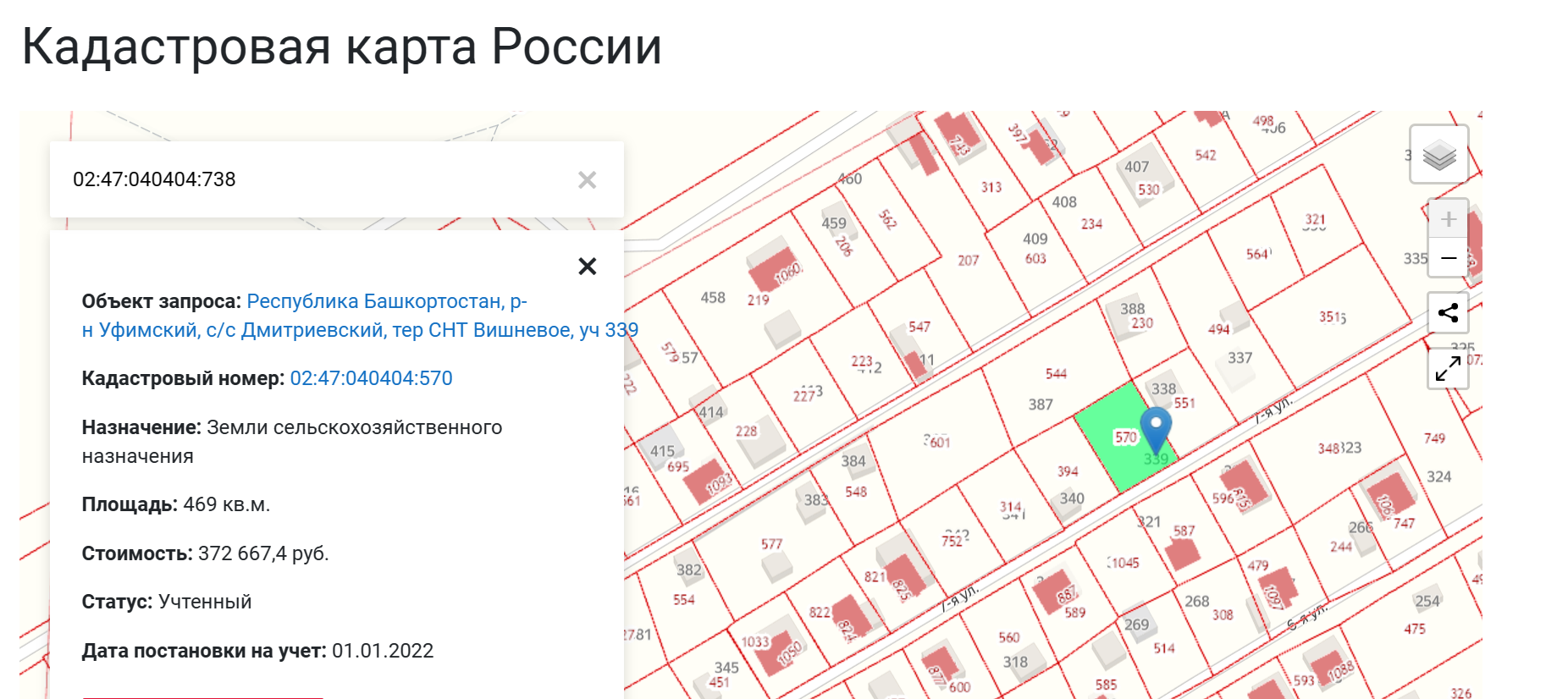The height and width of the screenshot is (699, 1568).
Task: Open cadastral number link 02:47:040404:570
Action: coord(371,378)
